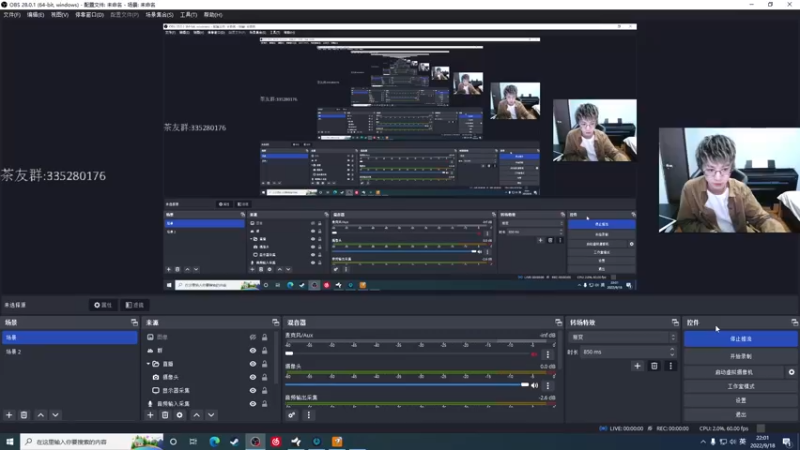Remove the scene transition with trash icon
The height and width of the screenshot is (450, 800).
pyautogui.click(x=654, y=366)
